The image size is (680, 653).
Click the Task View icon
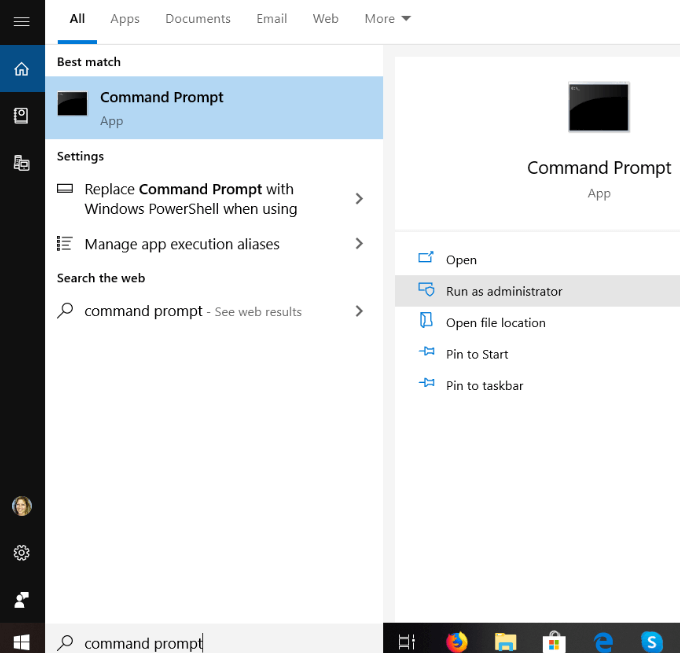pyautogui.click(x=407, y=642)
